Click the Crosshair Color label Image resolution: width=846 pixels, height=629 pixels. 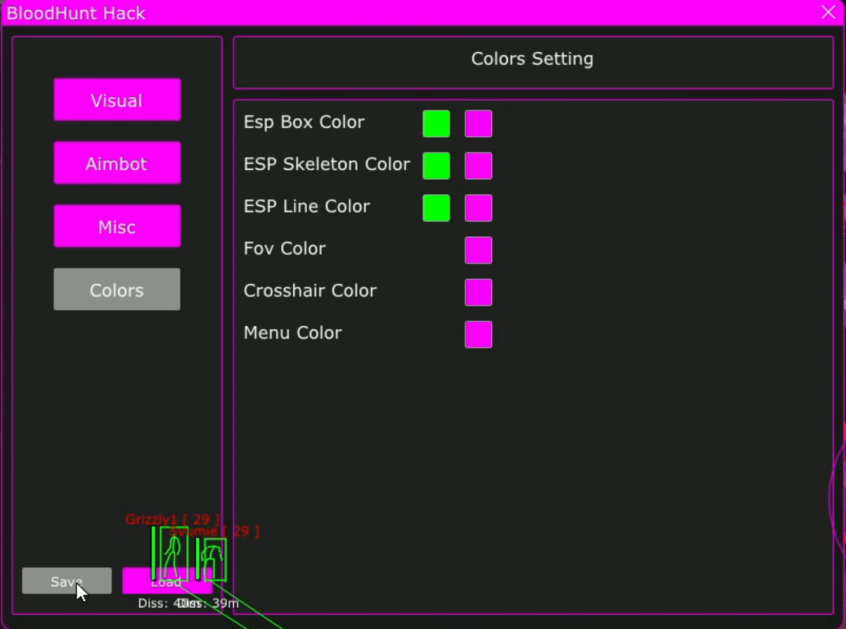[310, 291]
